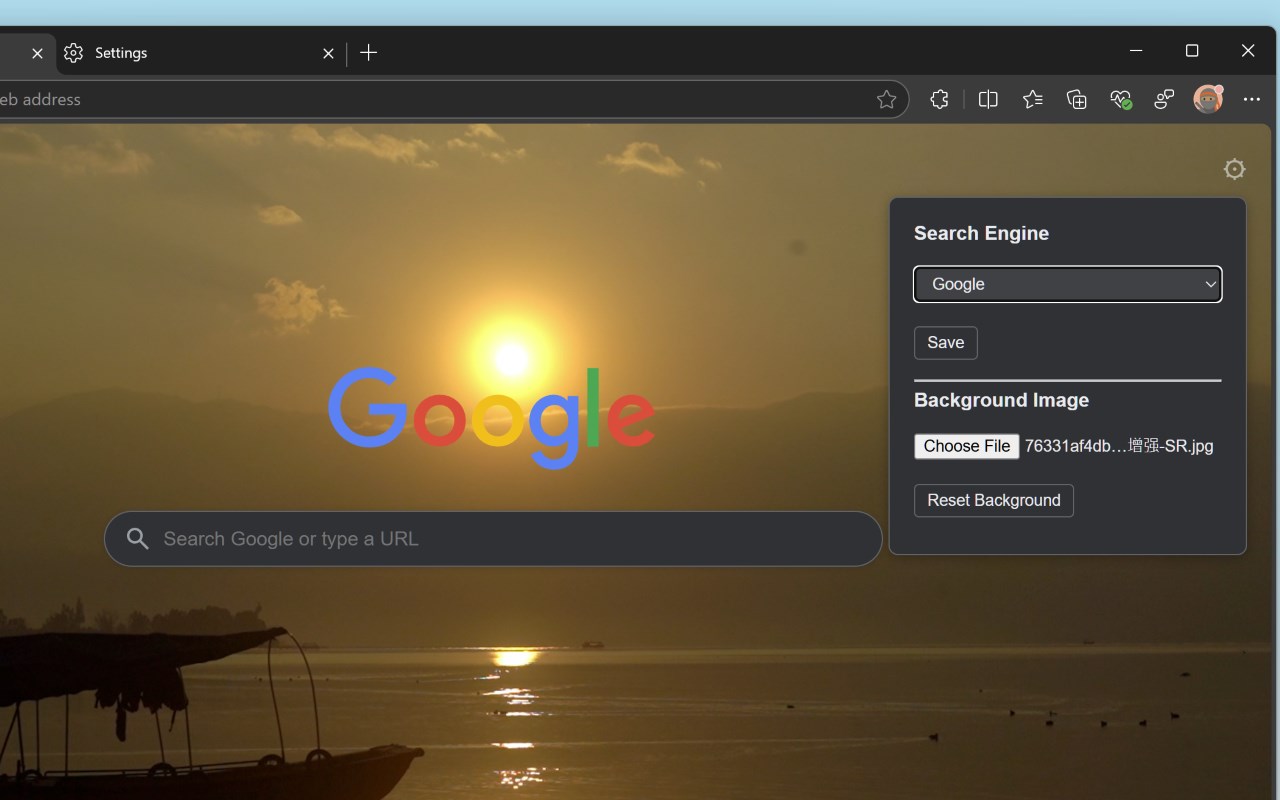Expand the Google search engine dropdown
The width and height of the screenshot is (1280, 800).
click(1068, 284)
